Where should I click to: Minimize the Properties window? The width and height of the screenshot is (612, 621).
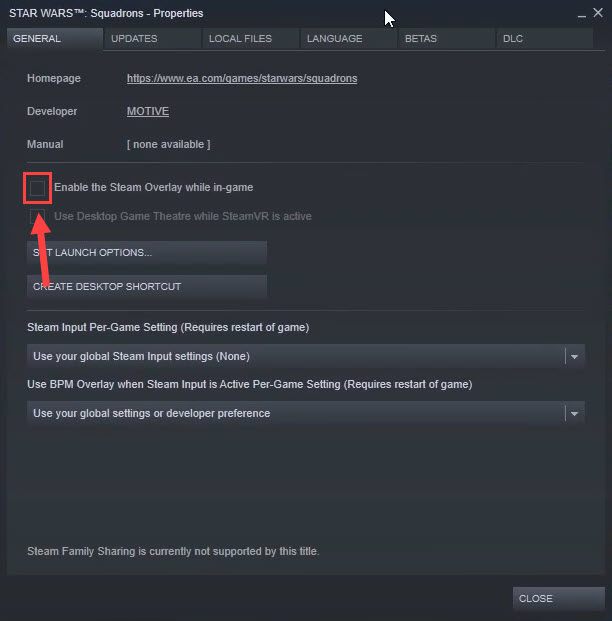point(581,15)
